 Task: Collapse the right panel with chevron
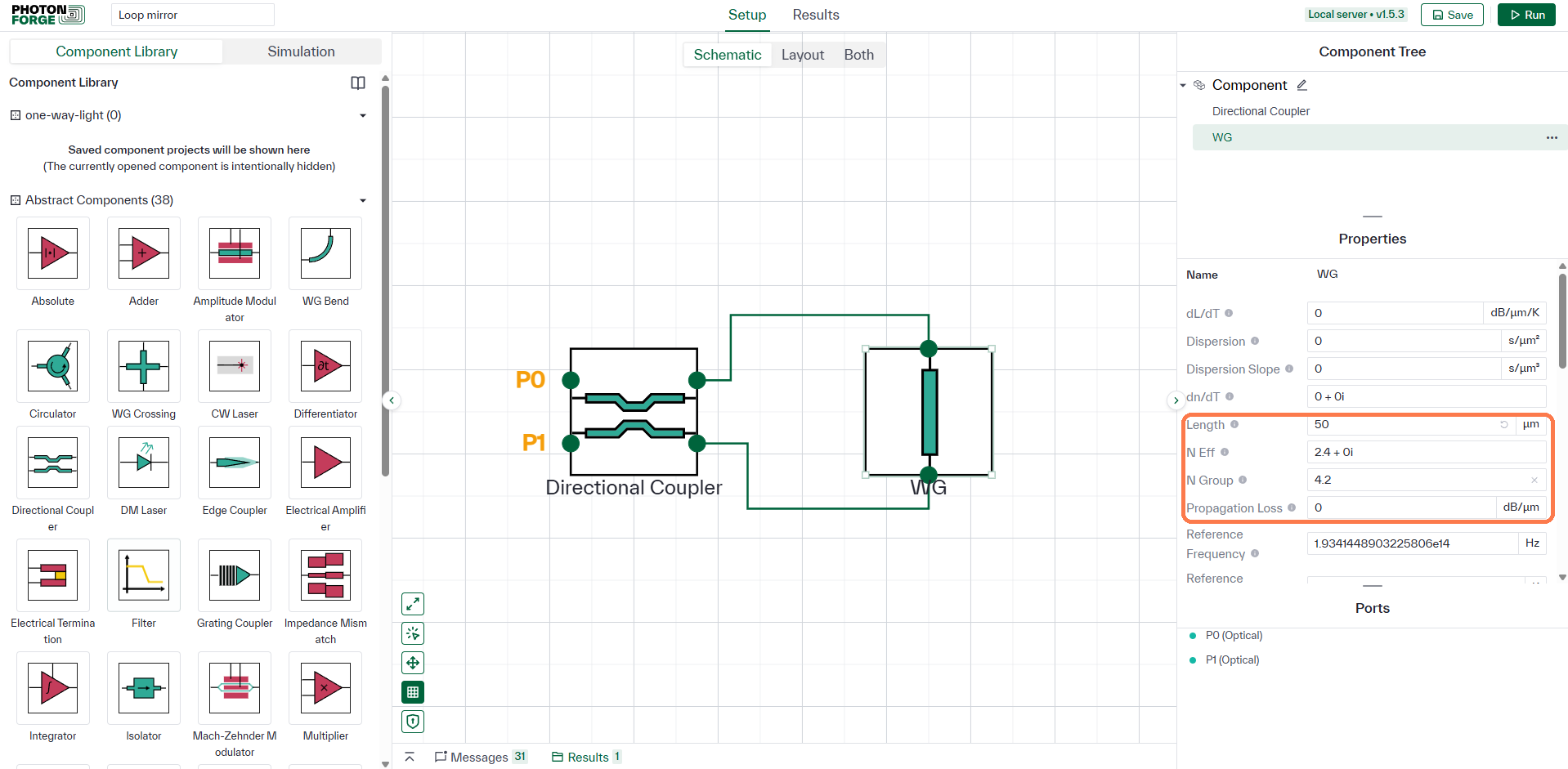[x=1176, y=400]
